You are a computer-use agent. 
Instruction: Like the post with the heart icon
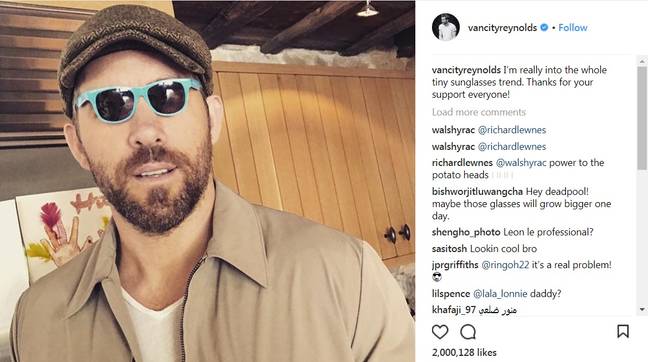(x=440, y=332)
